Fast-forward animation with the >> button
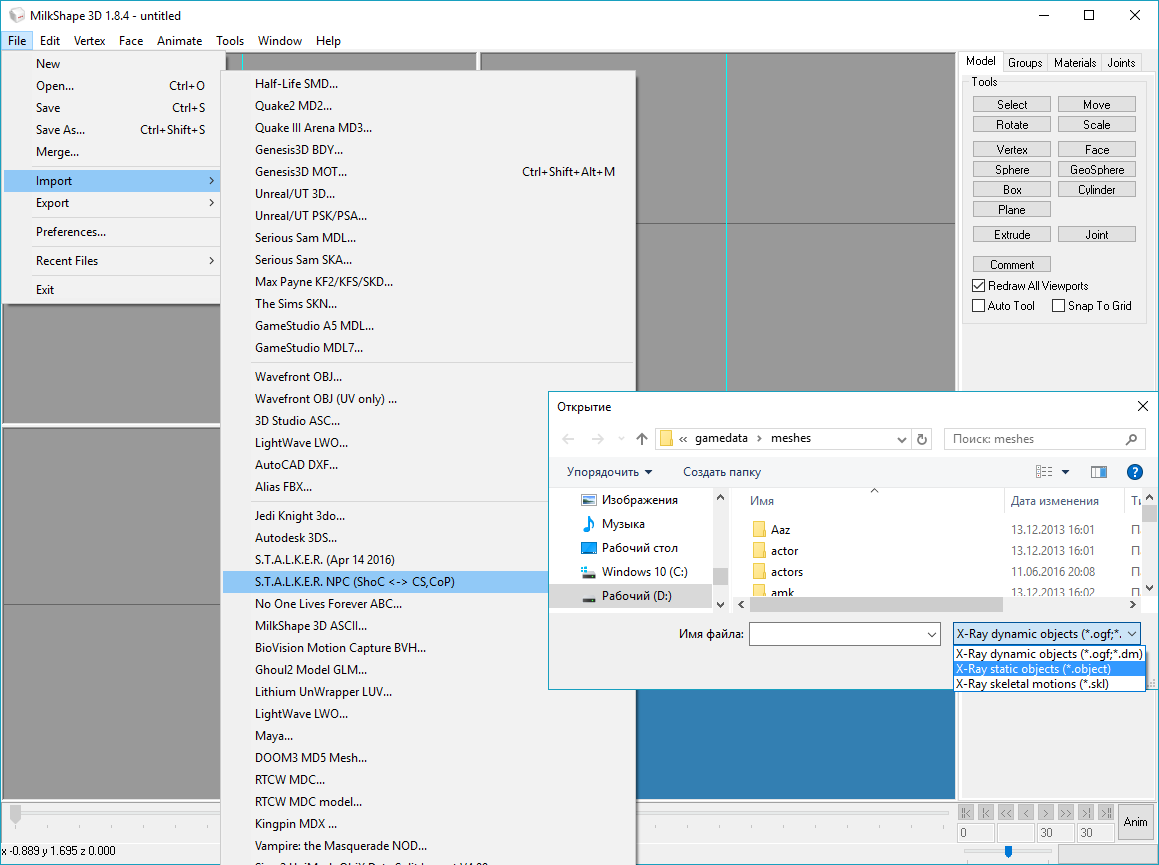This screenshot has width=1159, height=865. [x=1065, y=813]
